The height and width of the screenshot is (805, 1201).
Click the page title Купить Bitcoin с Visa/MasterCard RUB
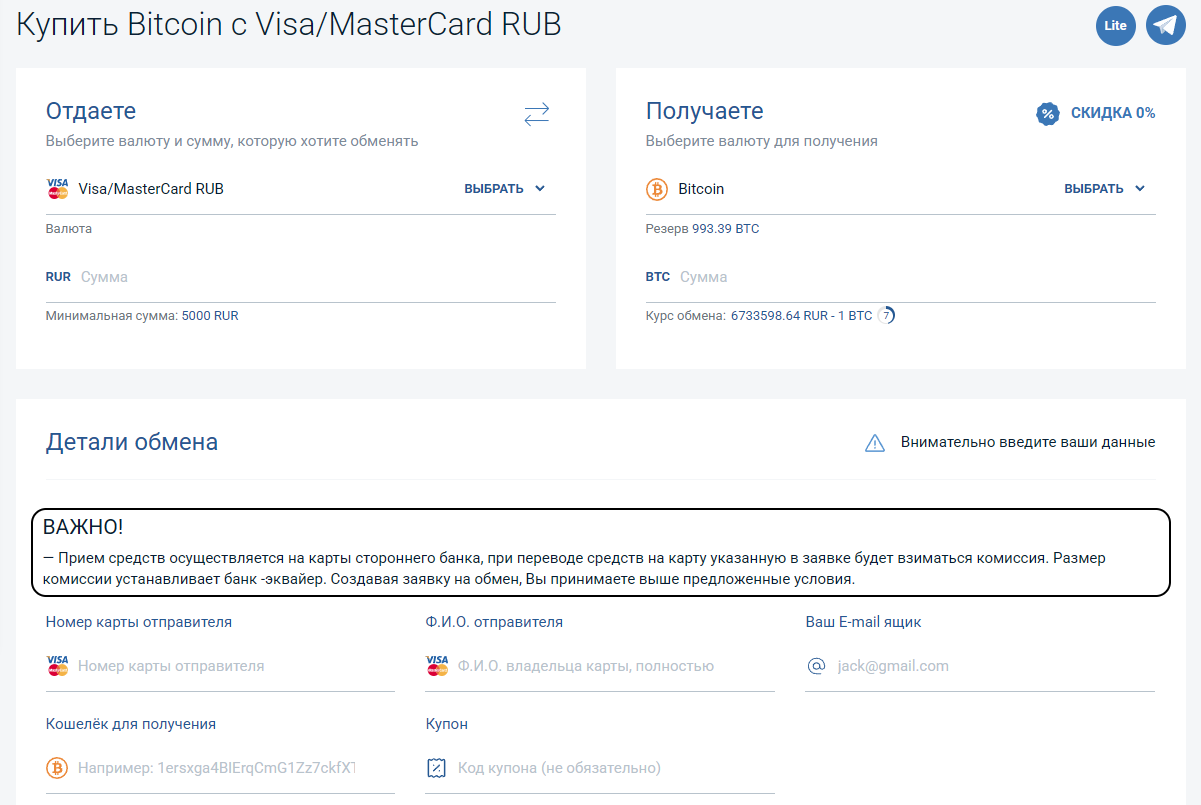point(289,25)
